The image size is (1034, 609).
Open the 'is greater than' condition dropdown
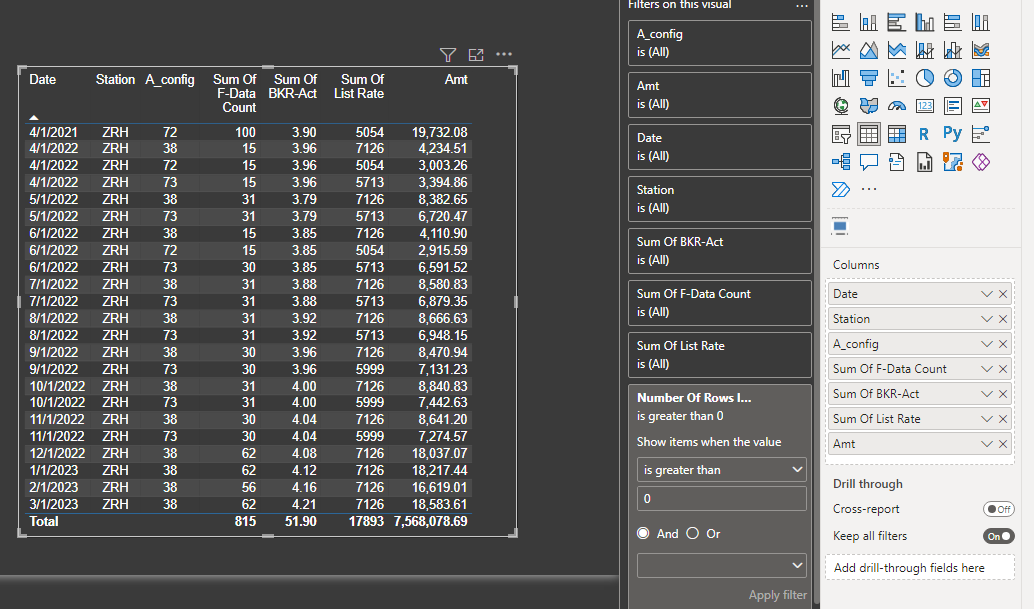pyautogui.click(x=721, y=469)
